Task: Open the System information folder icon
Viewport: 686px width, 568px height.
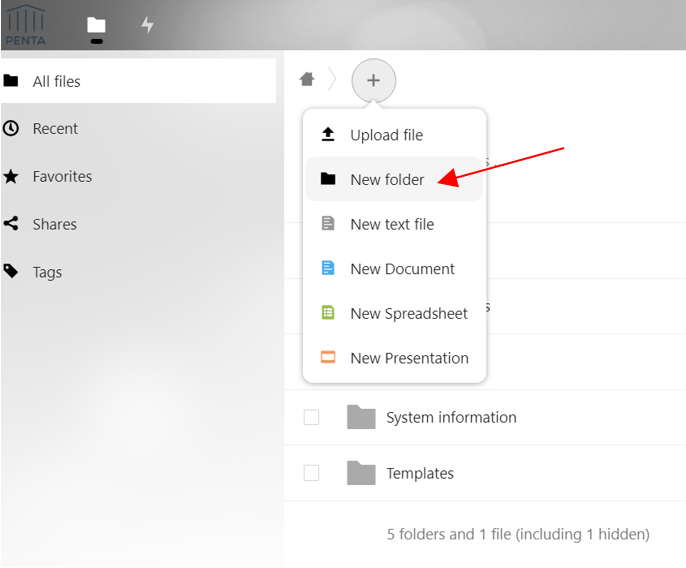Action: pyautogui.click(x=361, y=417)
